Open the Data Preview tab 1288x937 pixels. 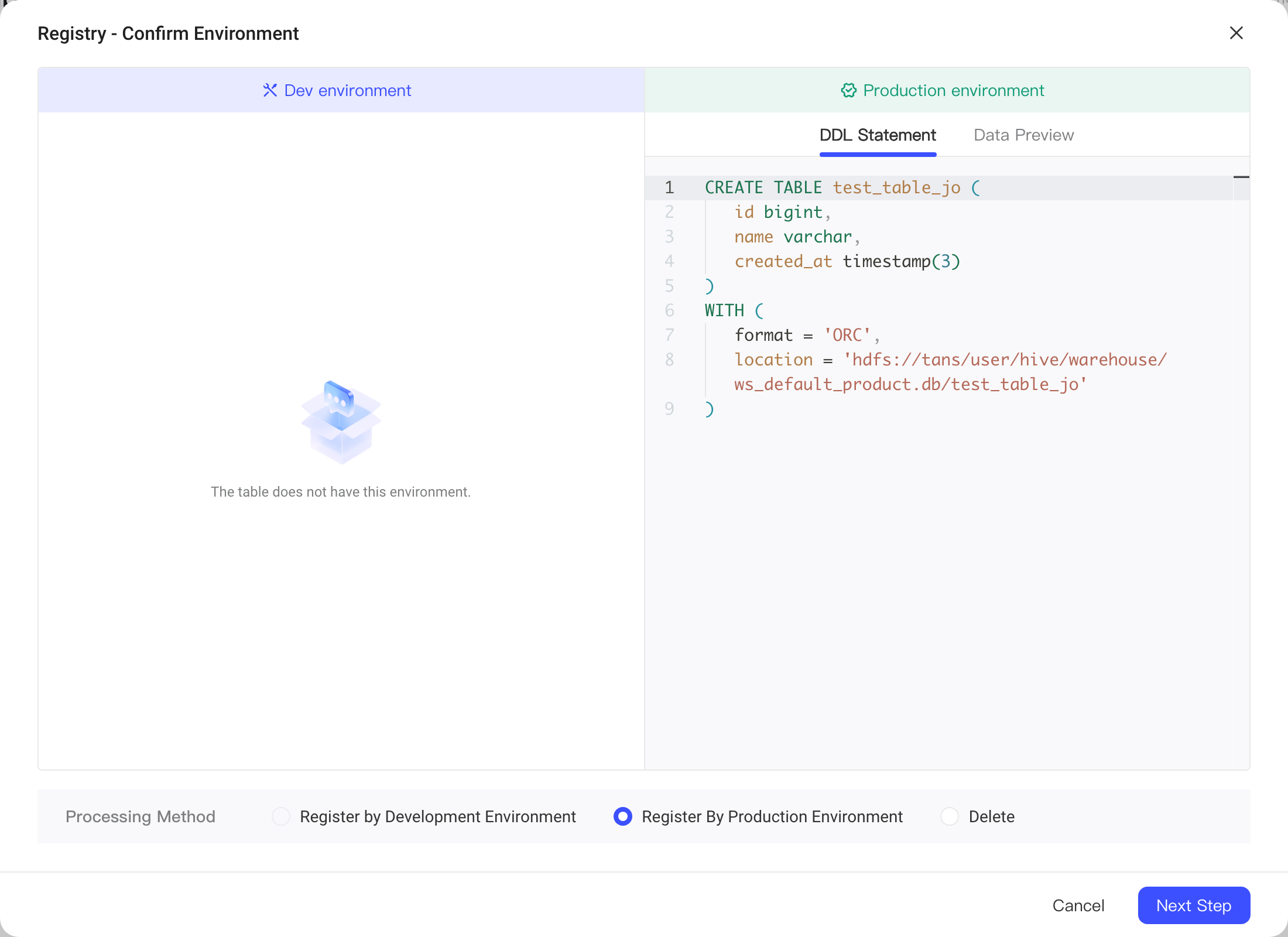click(1023, 135)
